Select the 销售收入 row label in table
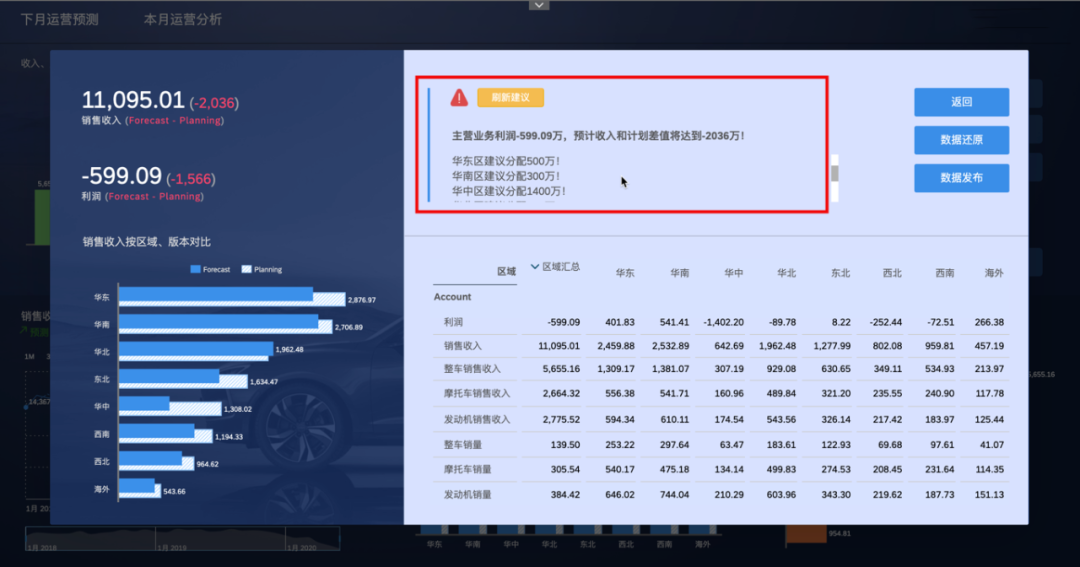The height and width of the screenshot is (567, 1080). pos(463,346)
